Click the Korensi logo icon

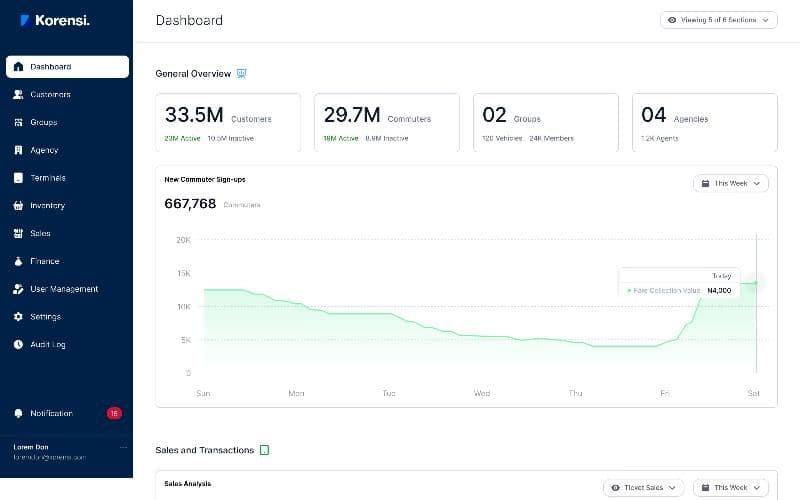pos(24,20)
